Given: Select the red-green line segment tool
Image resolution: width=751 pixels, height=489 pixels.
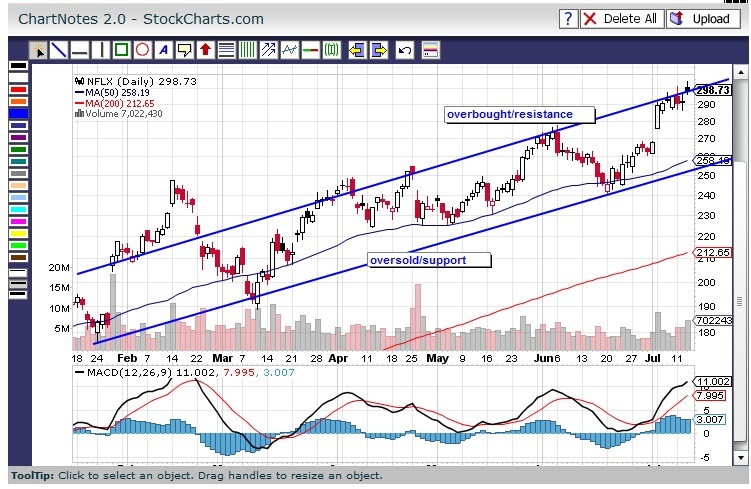Looking at the screenshot, I should (310, 50).
